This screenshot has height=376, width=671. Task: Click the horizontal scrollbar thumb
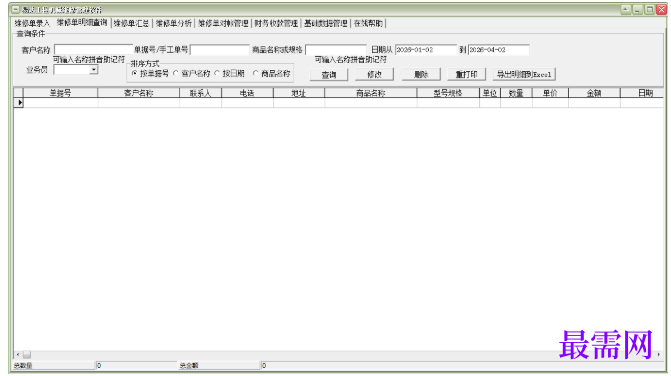click(x=27, y=355)
